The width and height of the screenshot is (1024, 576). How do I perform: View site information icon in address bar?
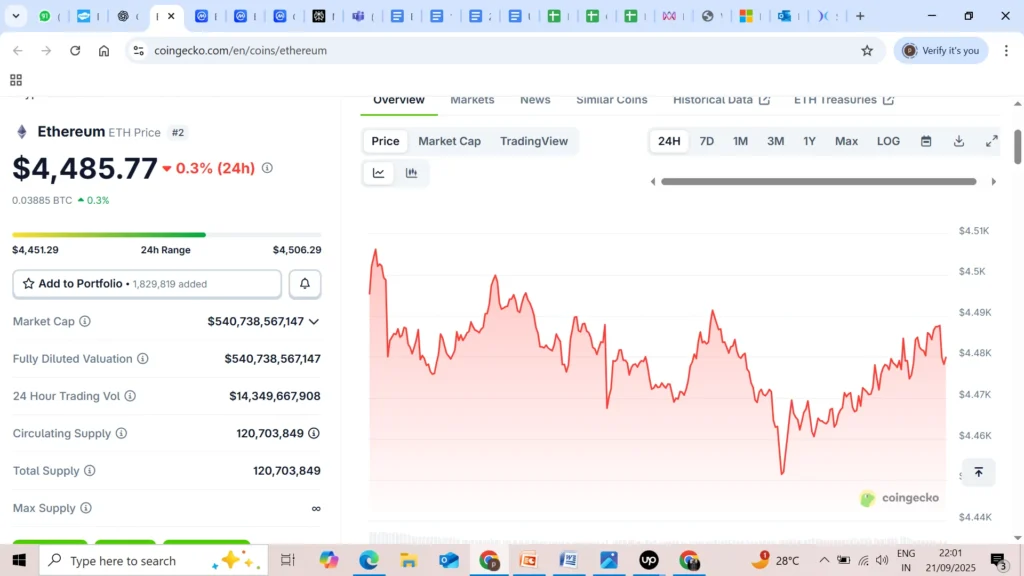click(138, 50)
